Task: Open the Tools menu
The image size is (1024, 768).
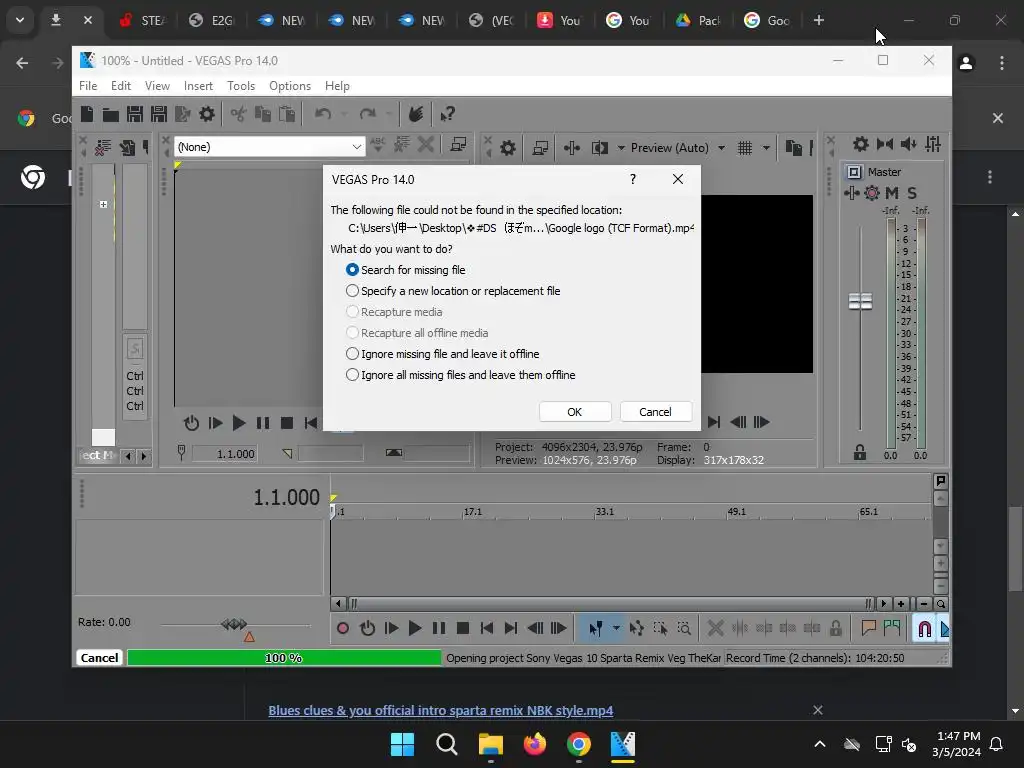Action: pyautogui.click(x=241, y=86)
